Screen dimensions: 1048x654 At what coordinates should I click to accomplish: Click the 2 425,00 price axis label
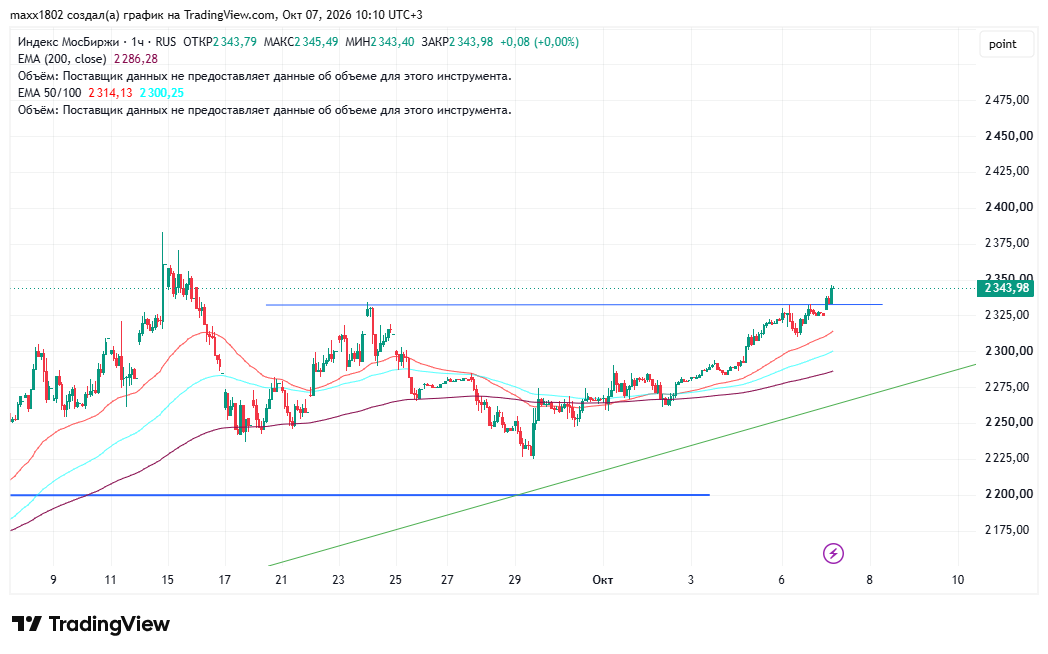(1007, 171)
